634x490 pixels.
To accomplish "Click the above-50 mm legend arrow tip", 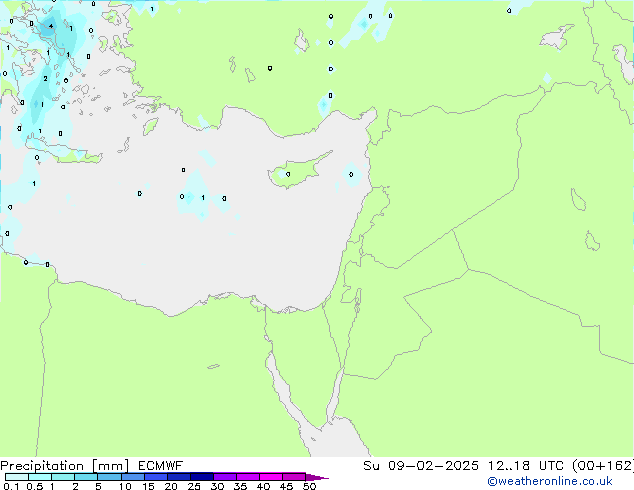I will pos(317,477).
